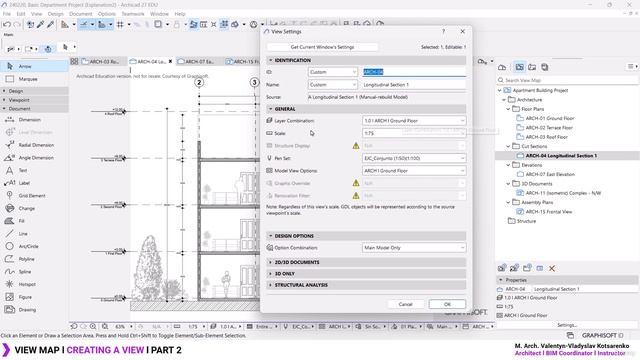Select the Polyline tool
Screen dimensions: 640x360
(x=34, y=259)
